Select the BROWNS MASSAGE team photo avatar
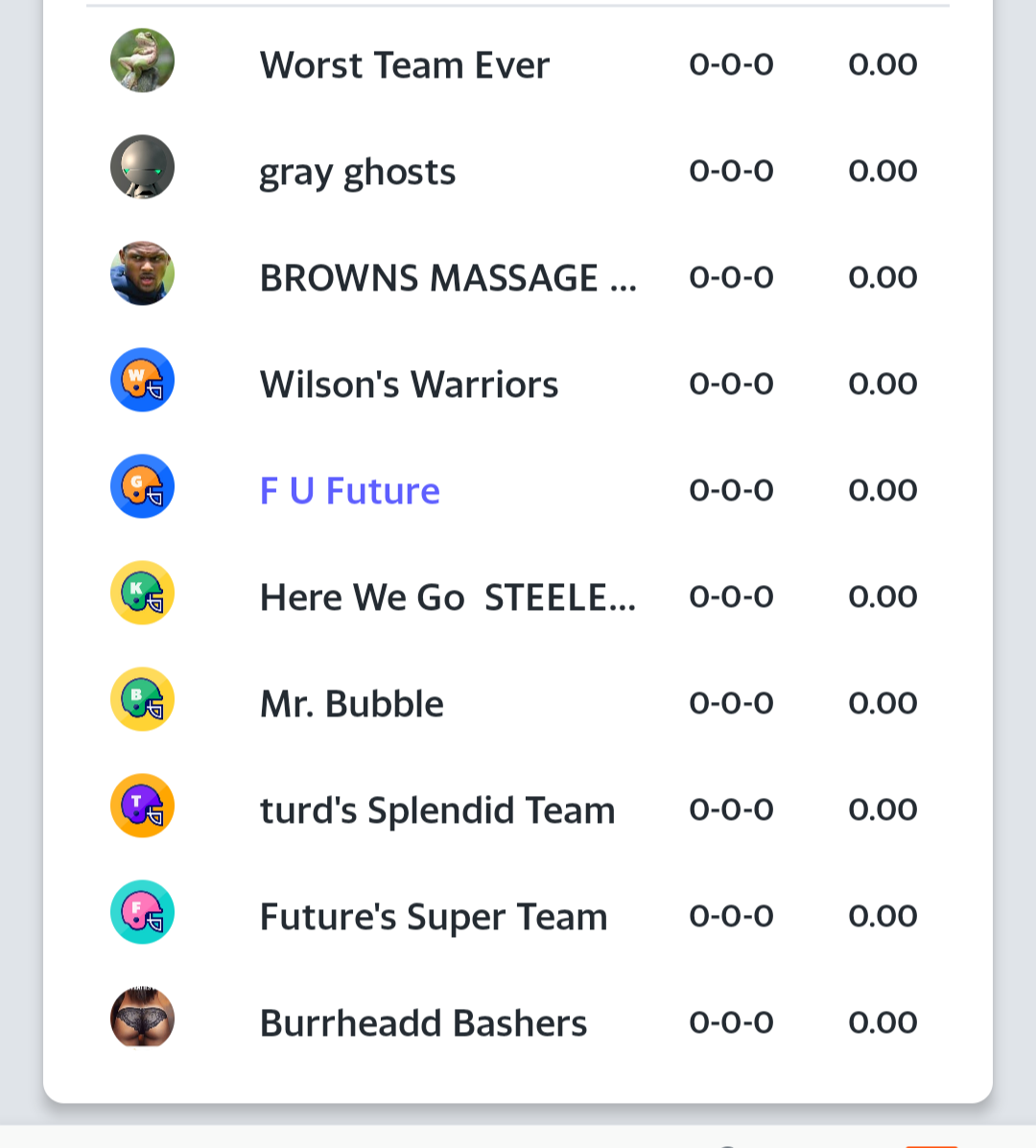The height and width of the screenshot is (1148, 1036). (142, 273)
